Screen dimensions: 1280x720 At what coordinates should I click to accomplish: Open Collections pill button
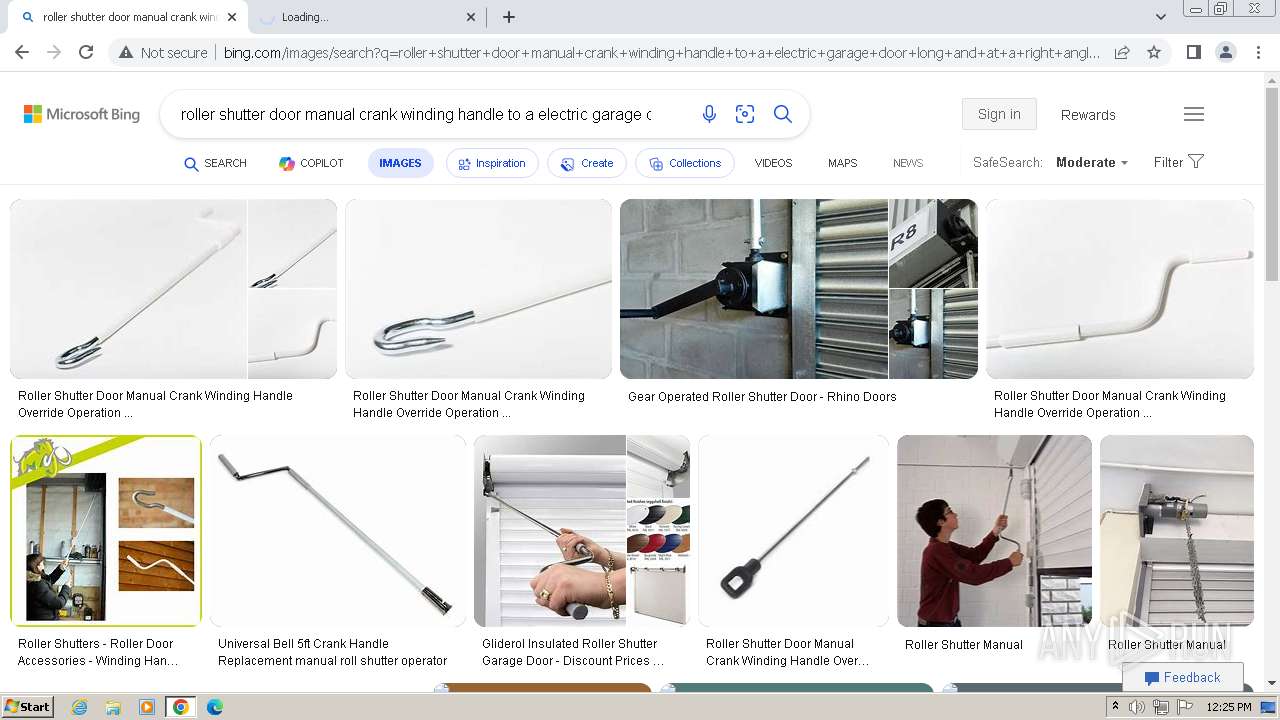tap(685, 163)
